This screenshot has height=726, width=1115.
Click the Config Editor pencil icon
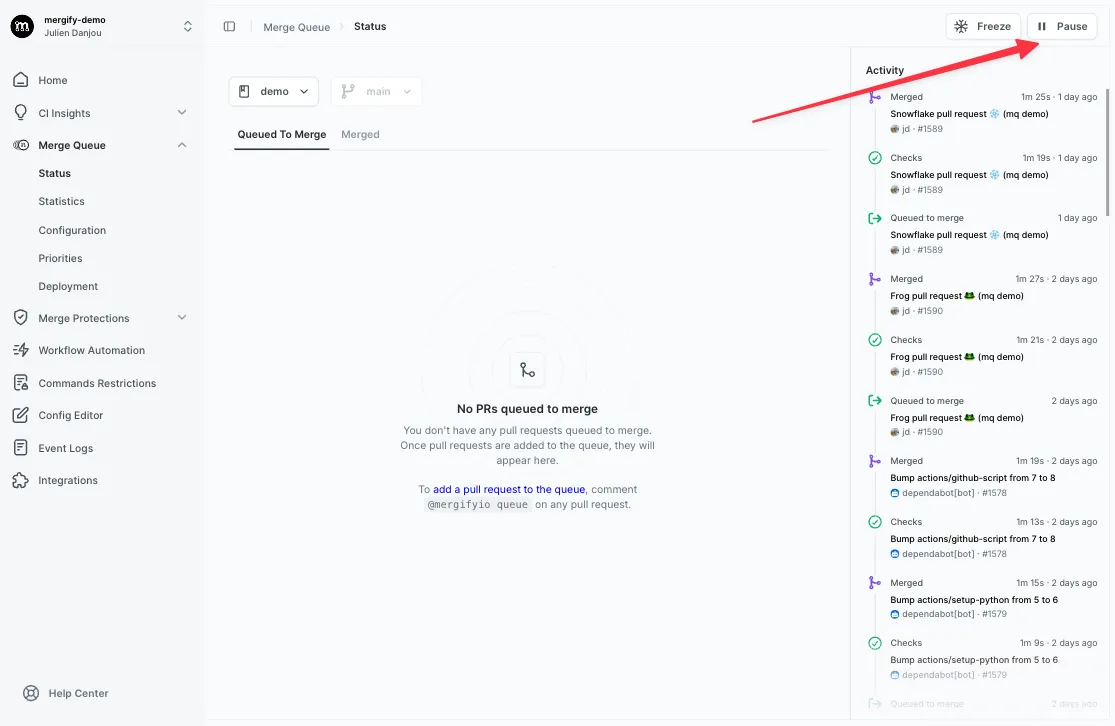point(22,415)
